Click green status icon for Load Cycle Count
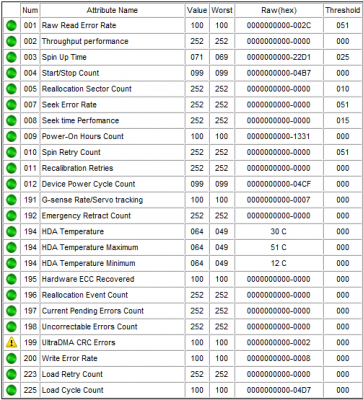This screenshot has height=400, width=363. coord(11,390)
